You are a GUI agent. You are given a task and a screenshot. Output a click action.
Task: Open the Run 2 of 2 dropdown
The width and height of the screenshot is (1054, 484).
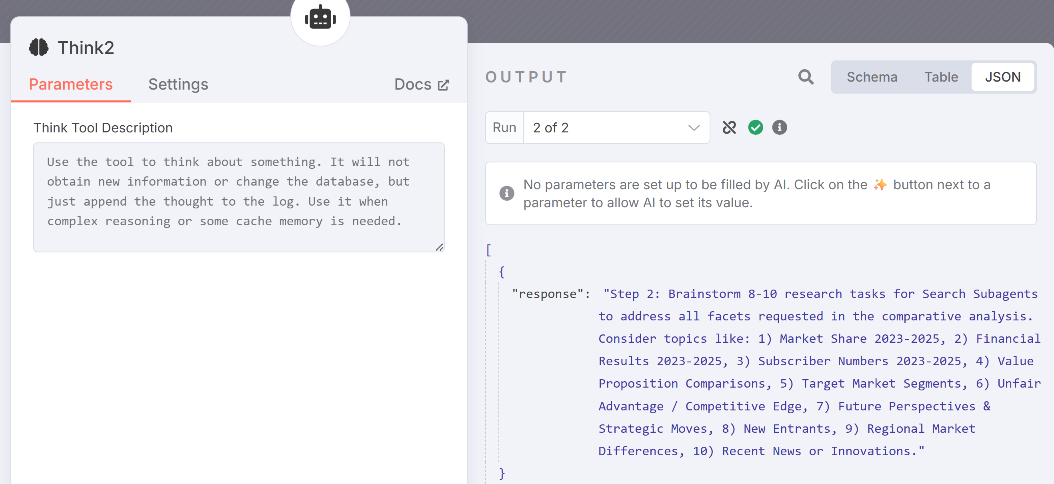(616, 128)
